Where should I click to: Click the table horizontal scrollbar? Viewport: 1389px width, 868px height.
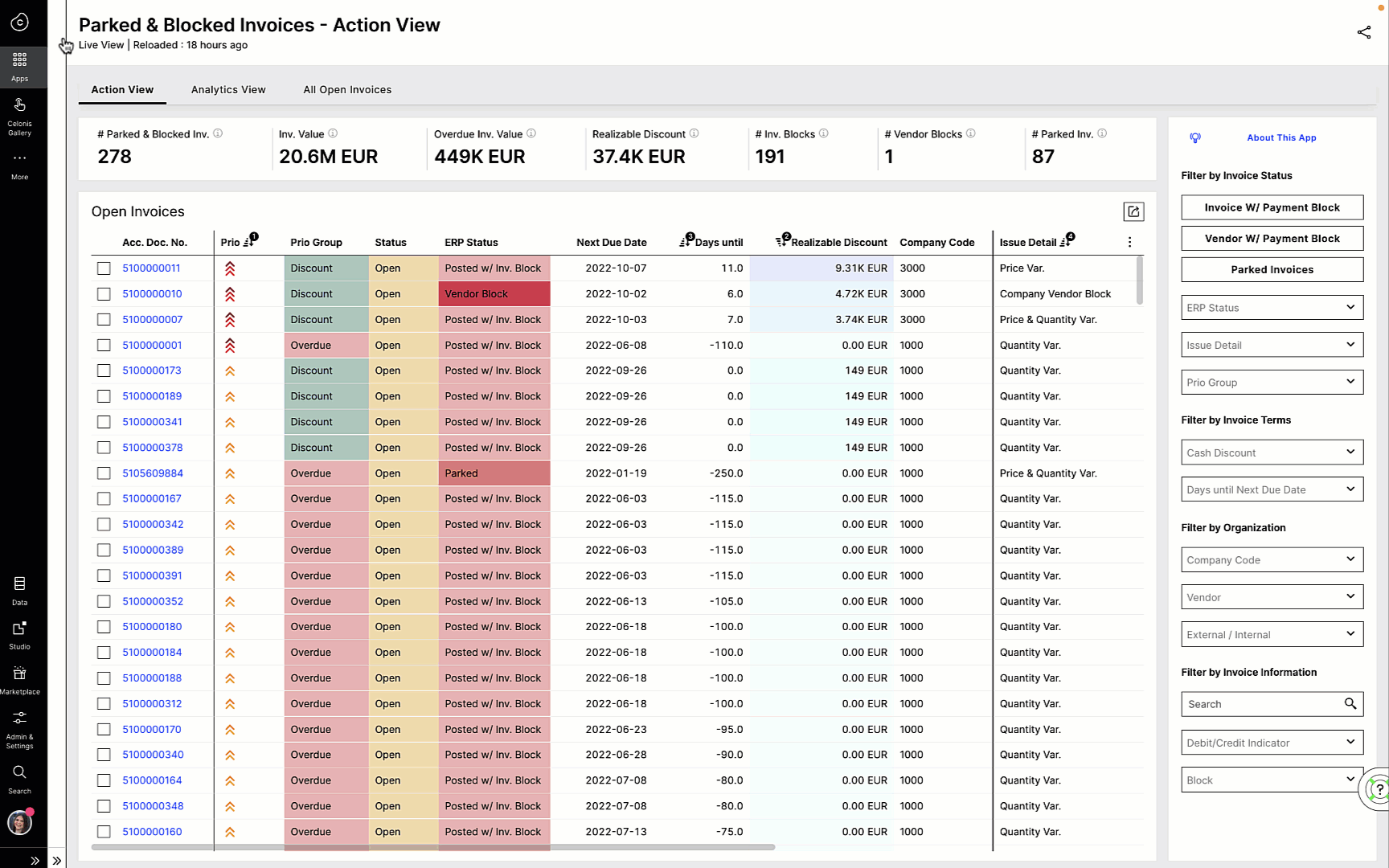[x=432, y=847]
